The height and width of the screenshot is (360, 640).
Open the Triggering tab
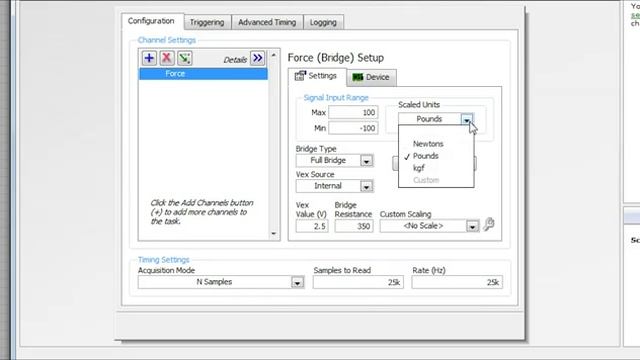click(207, 22)
